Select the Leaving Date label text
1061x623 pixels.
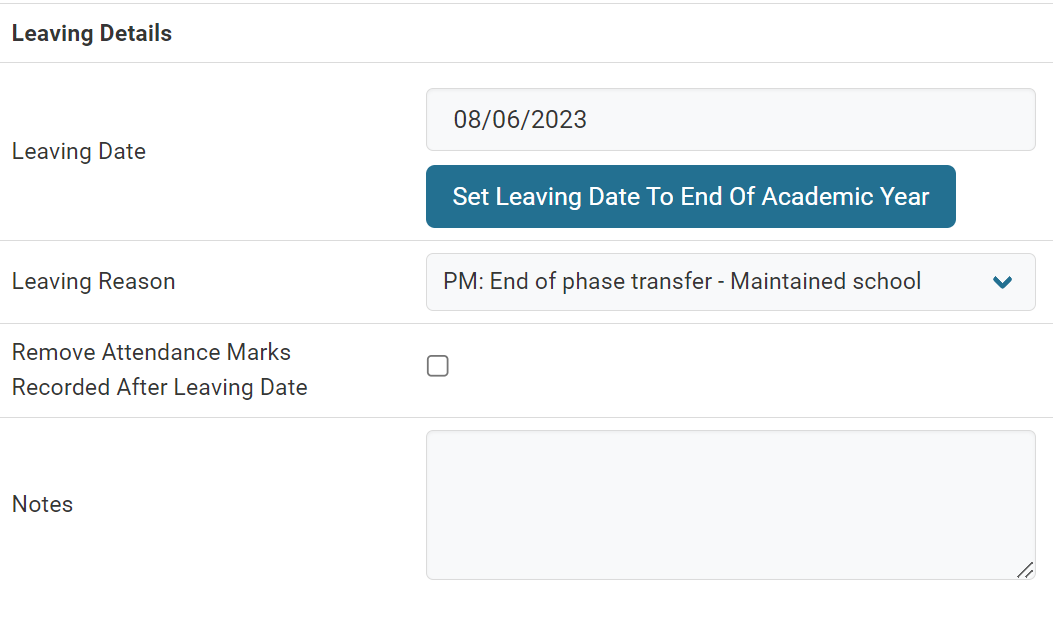click(79, 151)
